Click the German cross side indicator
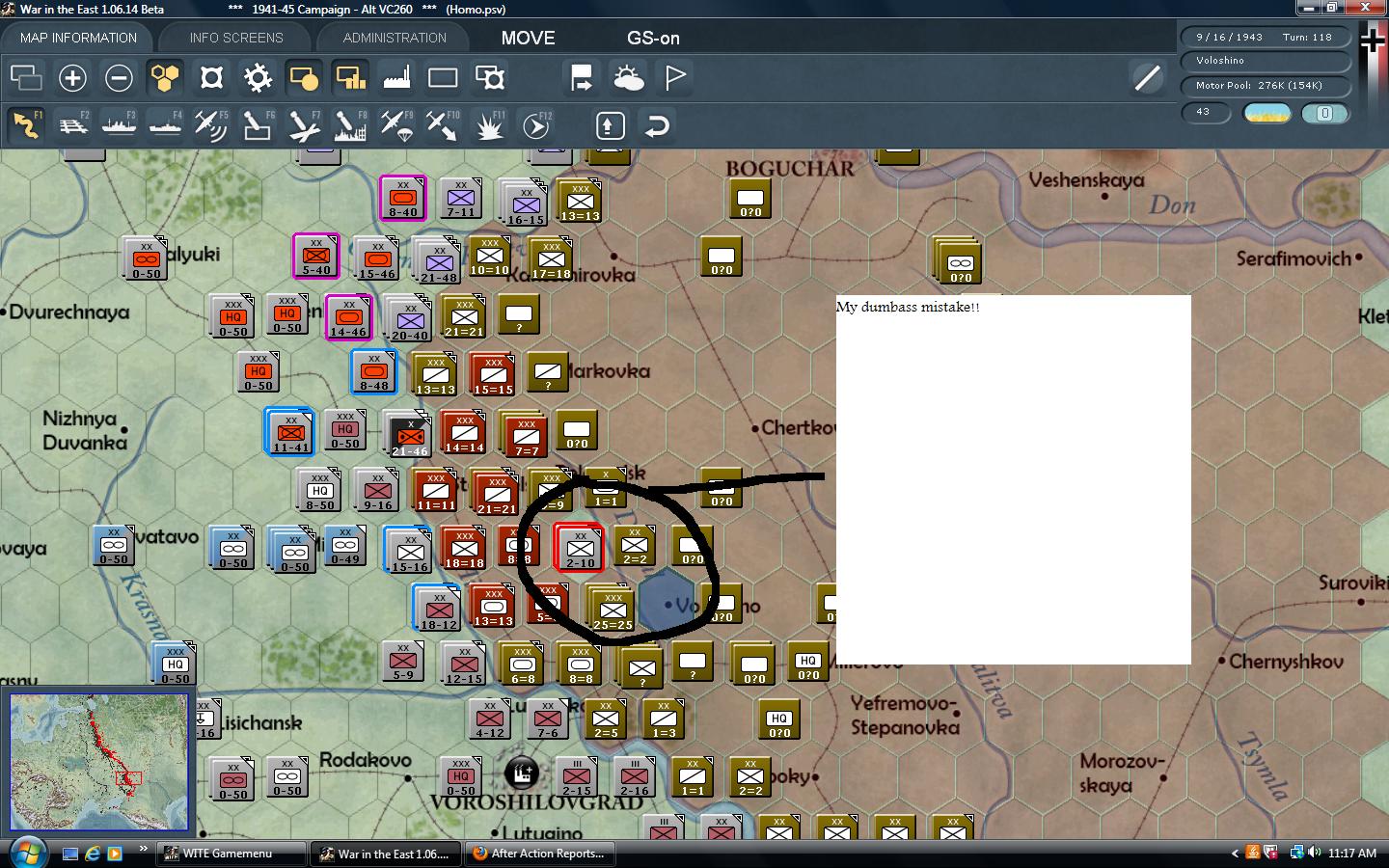Image resolution: width=1389 pixels, height=868 pixels. tap(1372, 41)
